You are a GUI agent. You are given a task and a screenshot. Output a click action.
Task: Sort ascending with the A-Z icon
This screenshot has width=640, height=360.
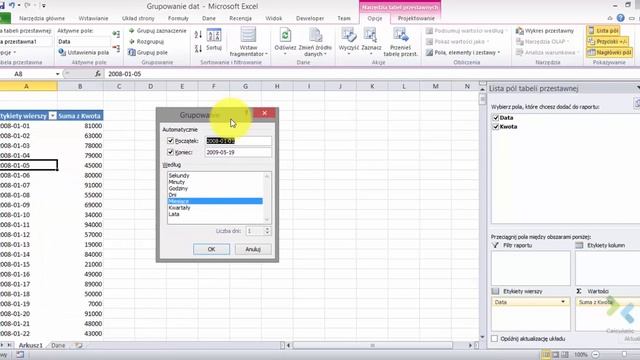pyautogui.click(x=198, y=35)
